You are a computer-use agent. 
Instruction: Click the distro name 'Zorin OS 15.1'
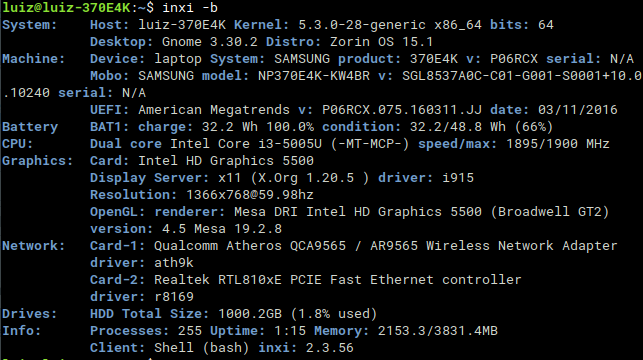pos(382,42)
